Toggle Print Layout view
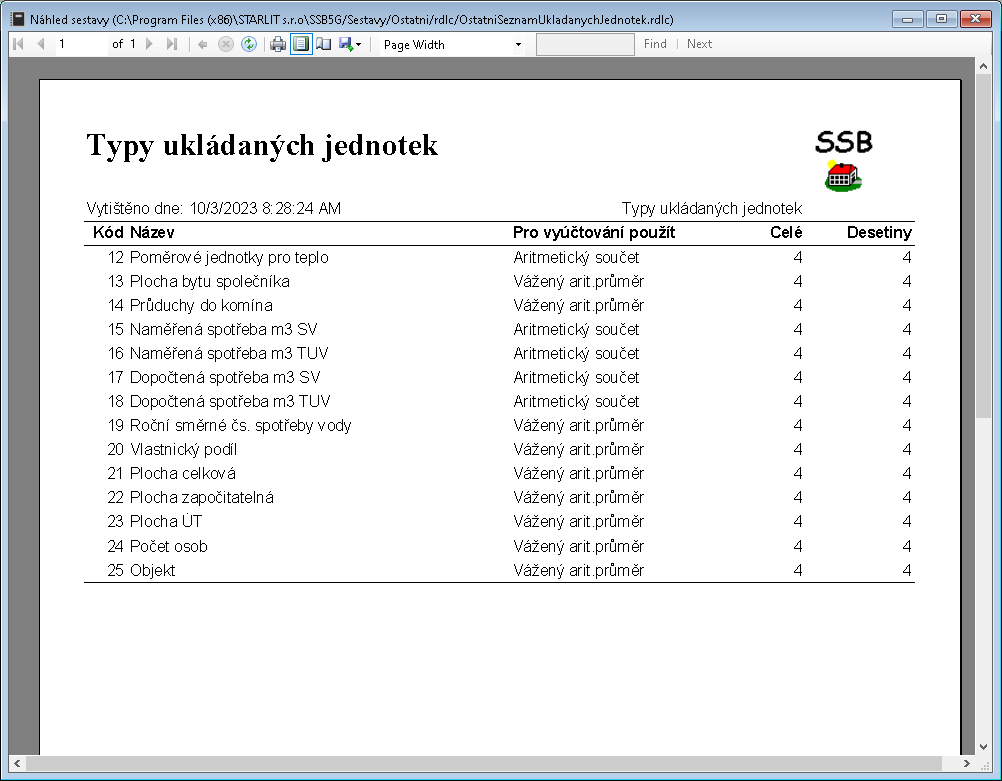 301,44
